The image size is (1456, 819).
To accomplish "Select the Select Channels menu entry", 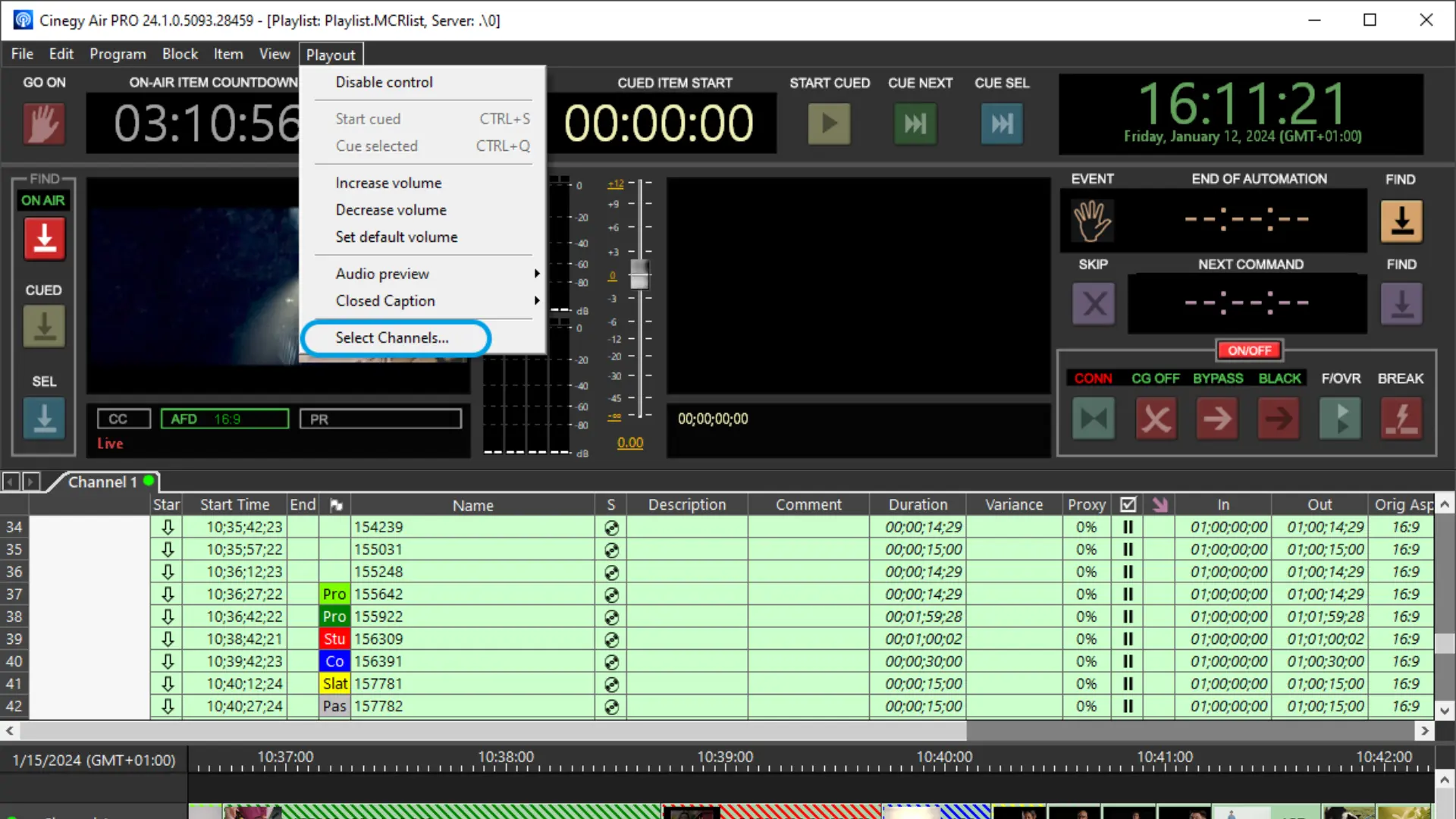I will click(393, 338).
